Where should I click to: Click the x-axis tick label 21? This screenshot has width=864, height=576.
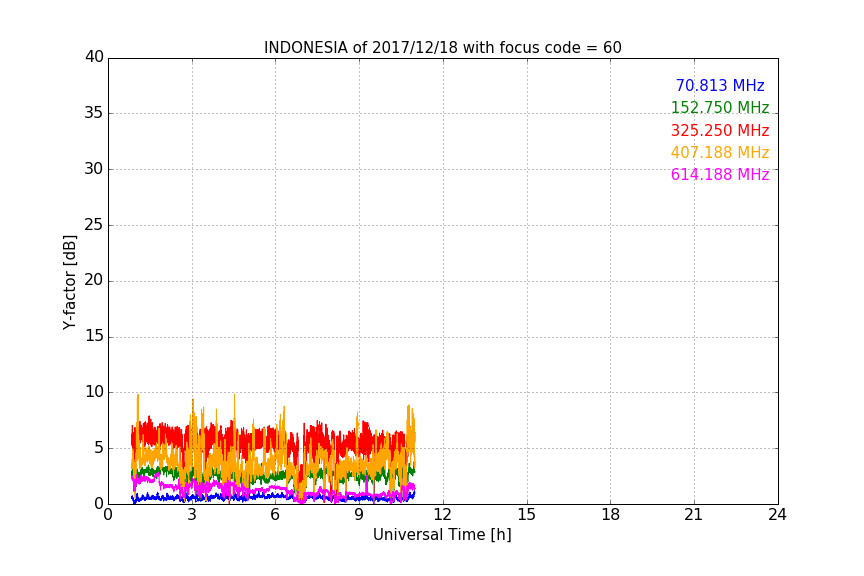coord(694,515)
